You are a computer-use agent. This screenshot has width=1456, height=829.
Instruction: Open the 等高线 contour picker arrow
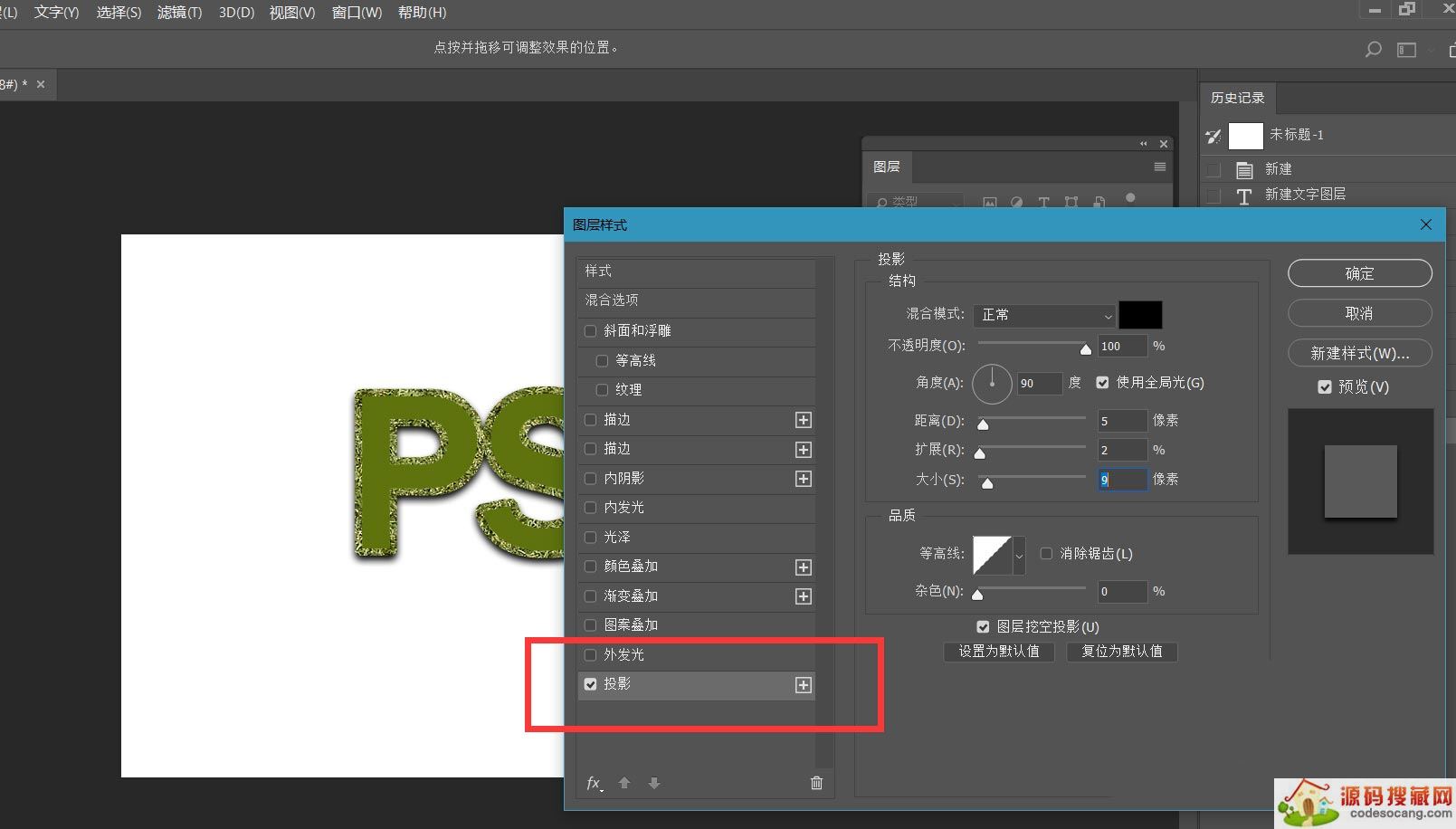[1019, 556]
